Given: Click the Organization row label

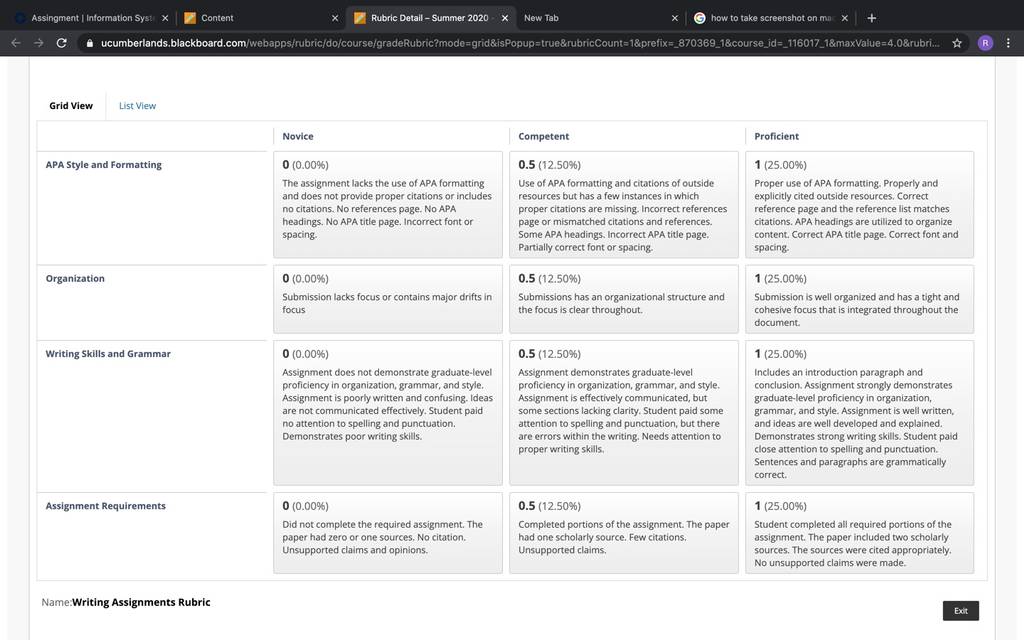Looking at the screenshot, I should point(75,278).
